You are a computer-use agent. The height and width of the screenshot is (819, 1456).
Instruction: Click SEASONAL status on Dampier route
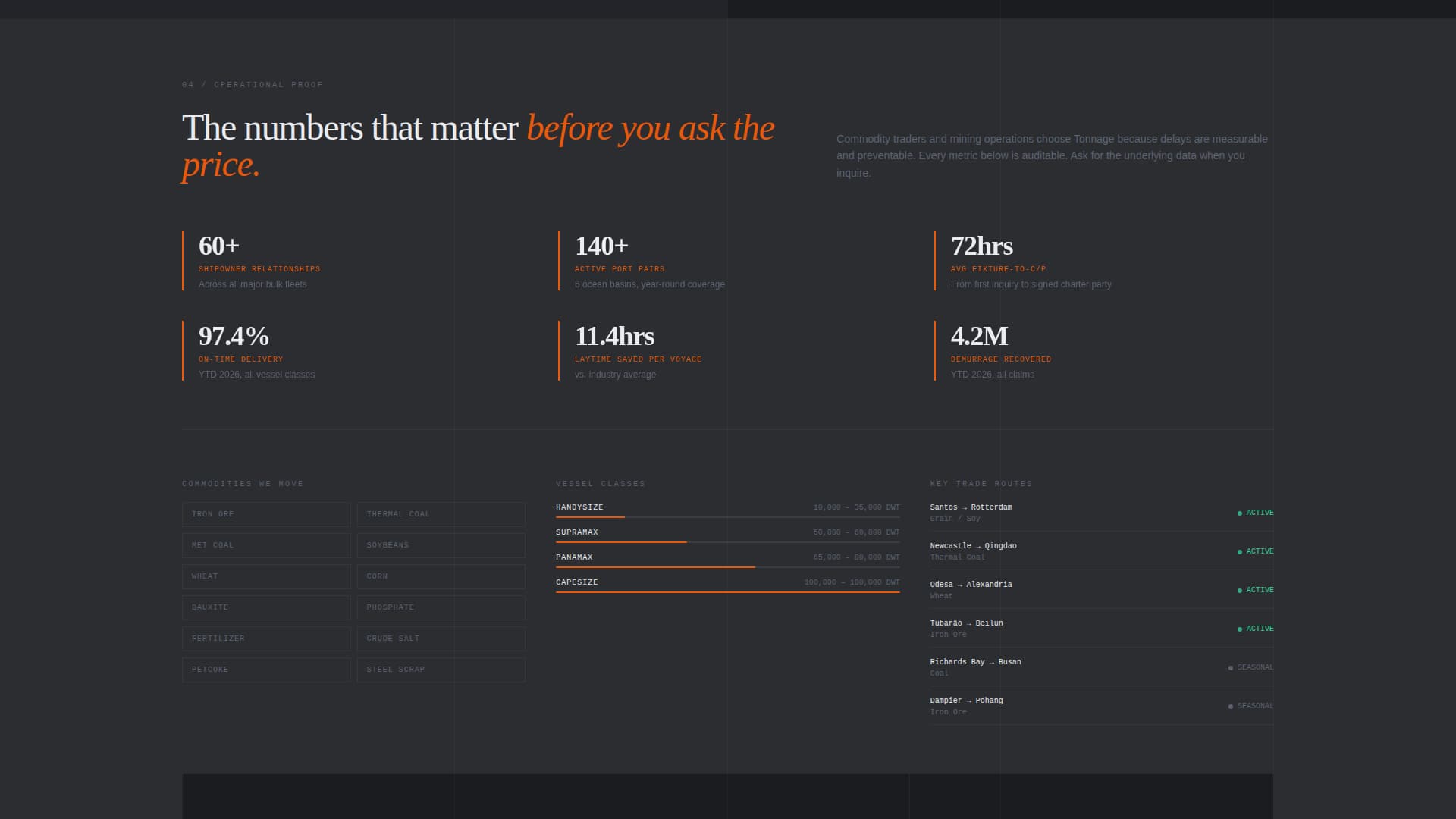pos(1251,707)
